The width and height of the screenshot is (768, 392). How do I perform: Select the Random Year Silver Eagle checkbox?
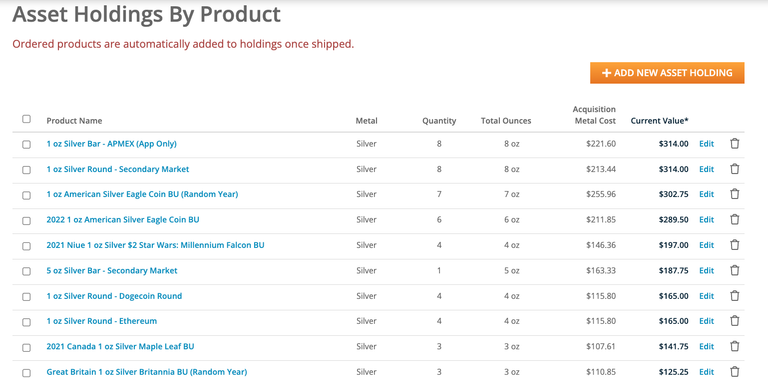(26, 195)
